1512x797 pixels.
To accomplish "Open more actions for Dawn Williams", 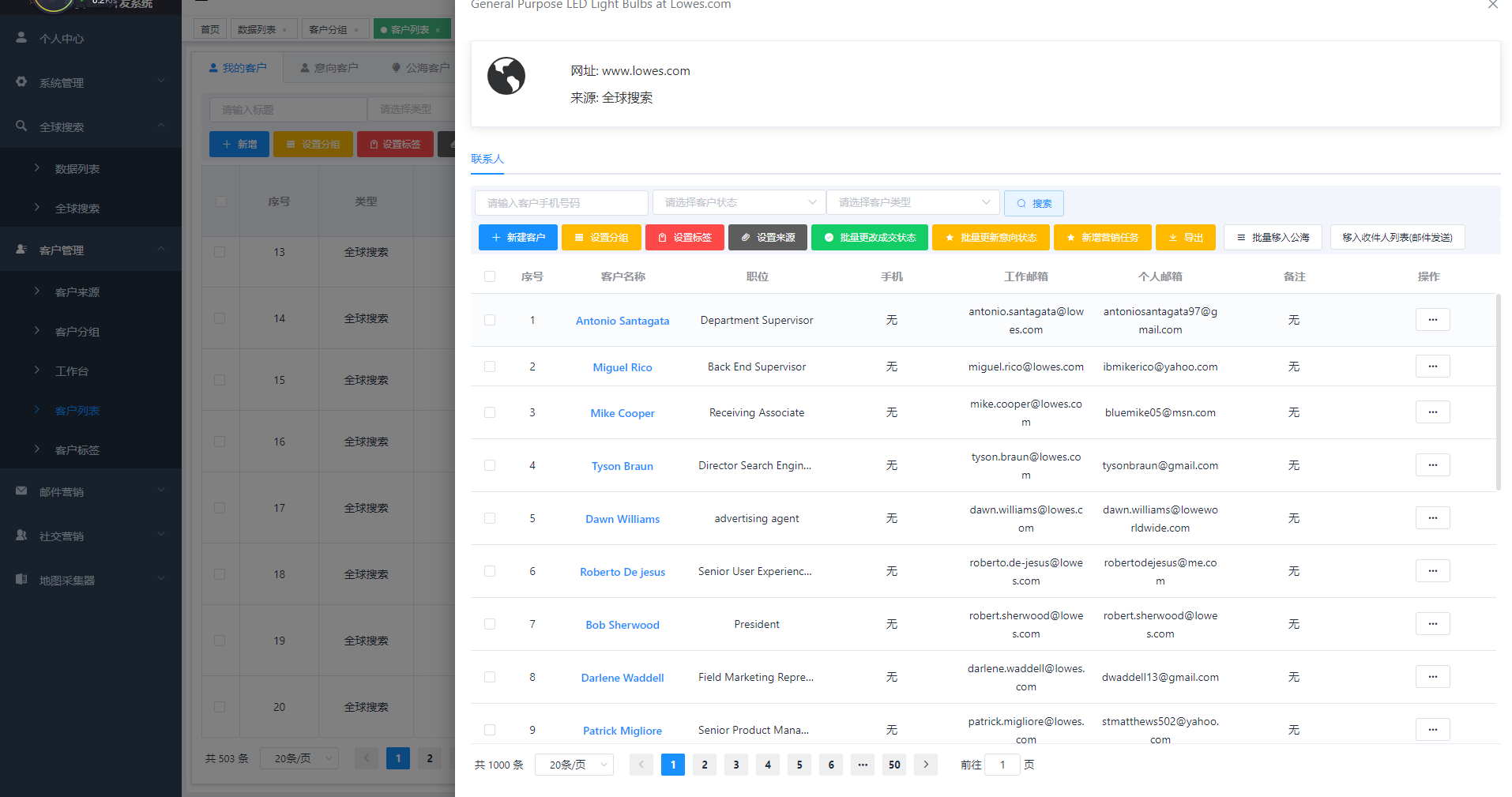I will pos(1432,518).
